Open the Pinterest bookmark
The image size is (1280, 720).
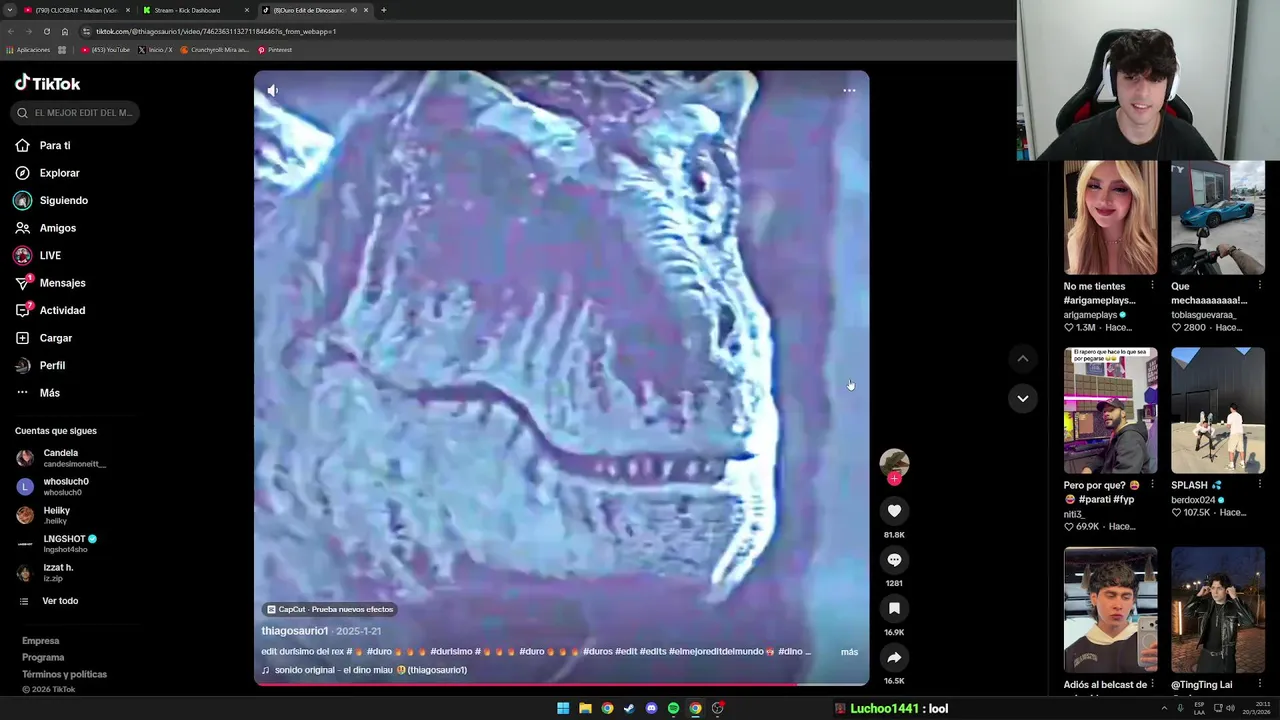click(275, 50)
